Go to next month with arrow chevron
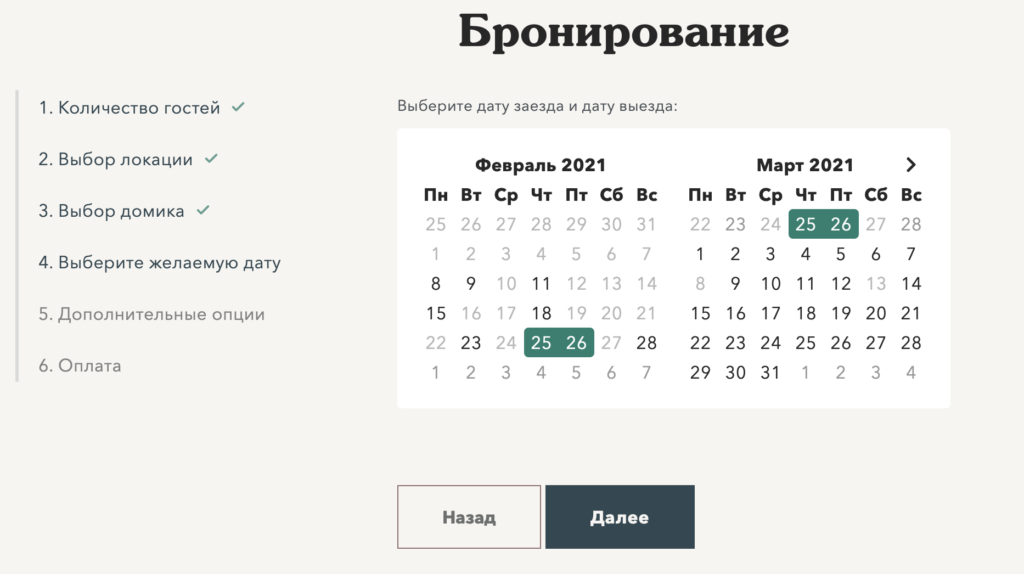1024x574 pixels. click(911, 165)
